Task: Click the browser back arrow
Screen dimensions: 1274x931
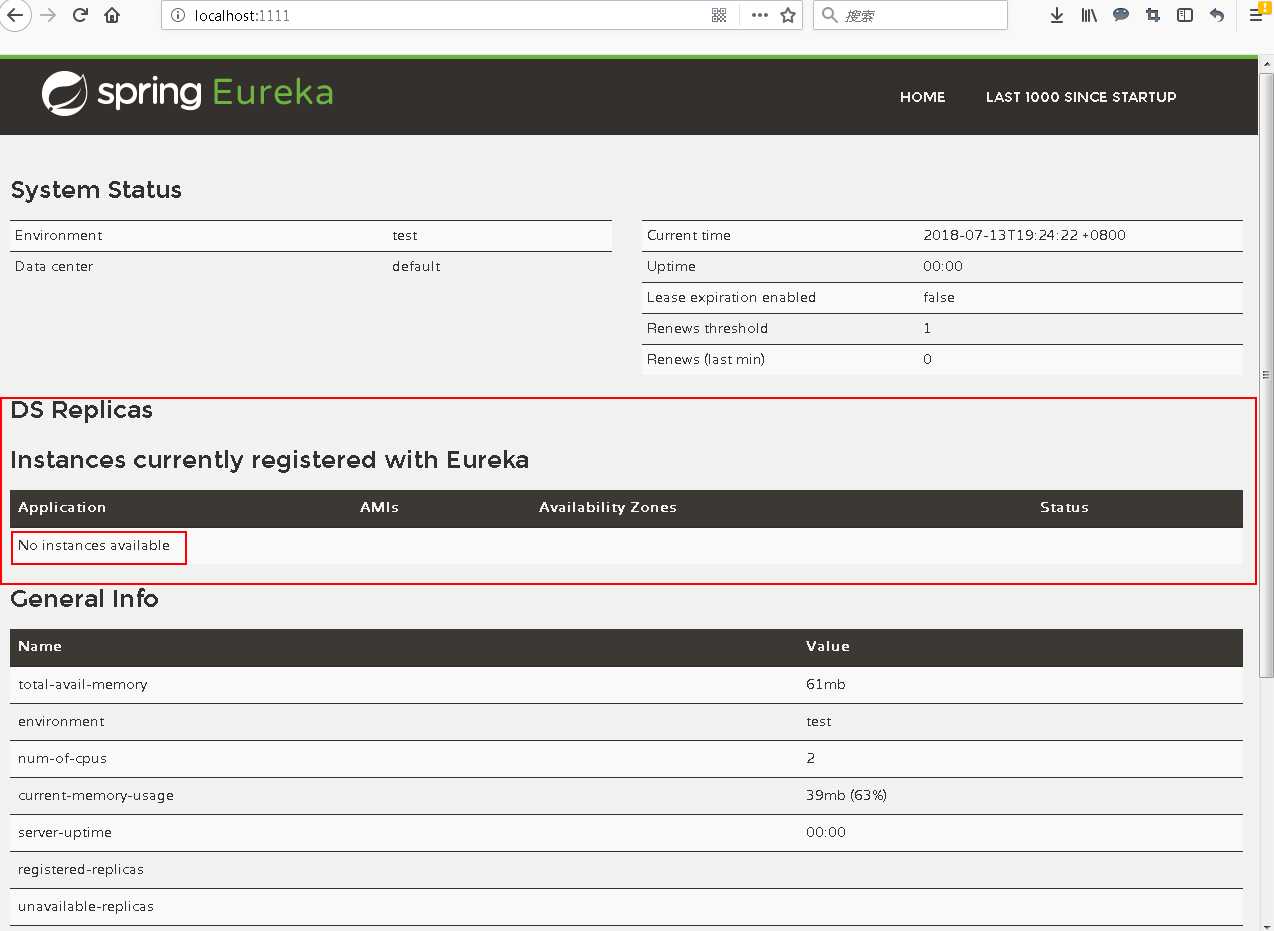Action: [14, 15]
